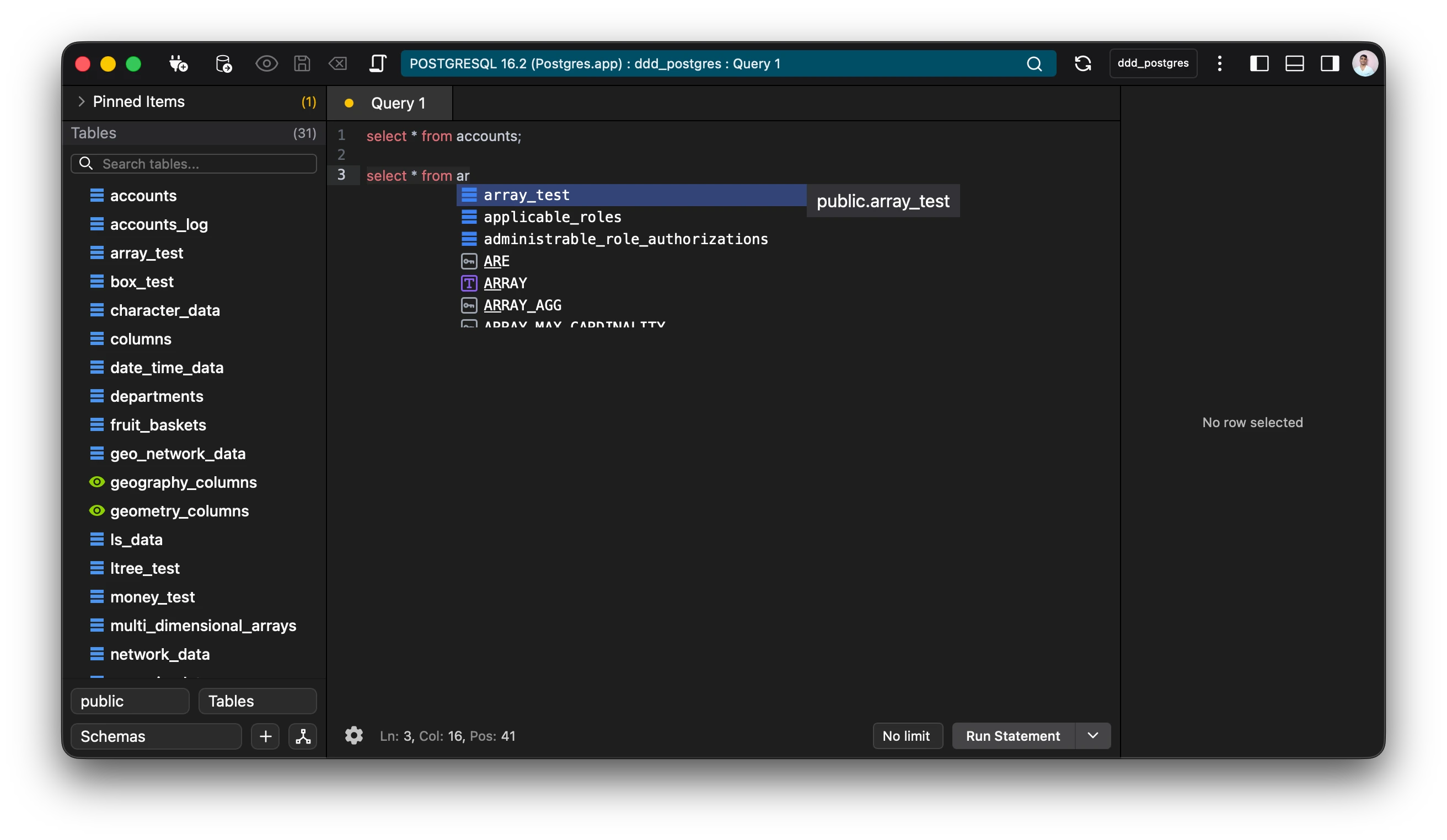Click the search icon in connection bar
This screenshot has height=840, width=1447.
(x=1034, y=64)
